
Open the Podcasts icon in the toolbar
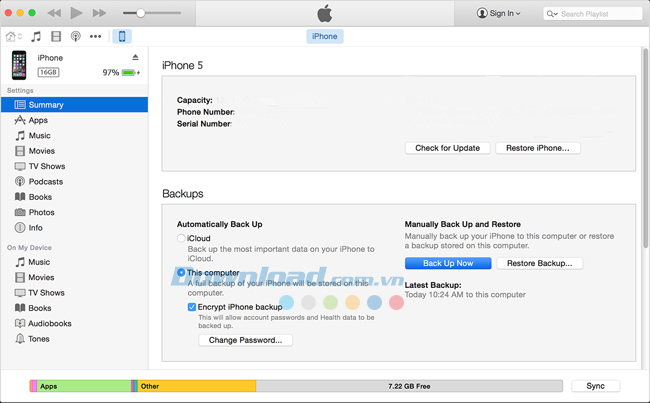(75, 36)
